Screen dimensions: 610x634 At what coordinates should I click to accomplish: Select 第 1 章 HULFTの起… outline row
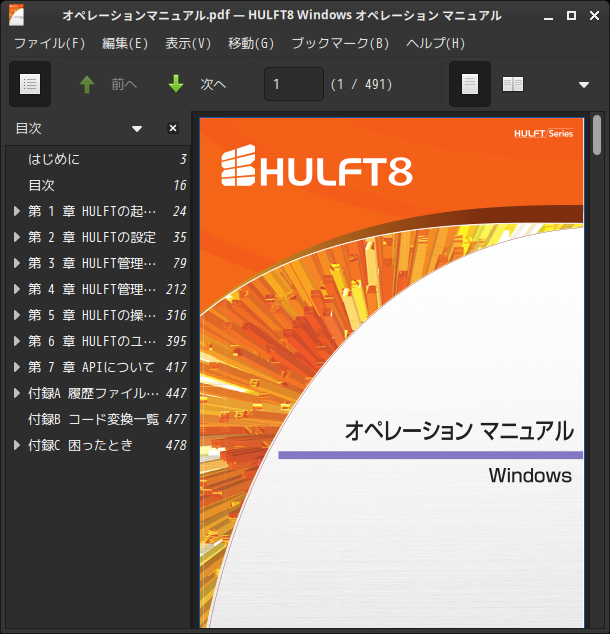[x=98, y=211]
